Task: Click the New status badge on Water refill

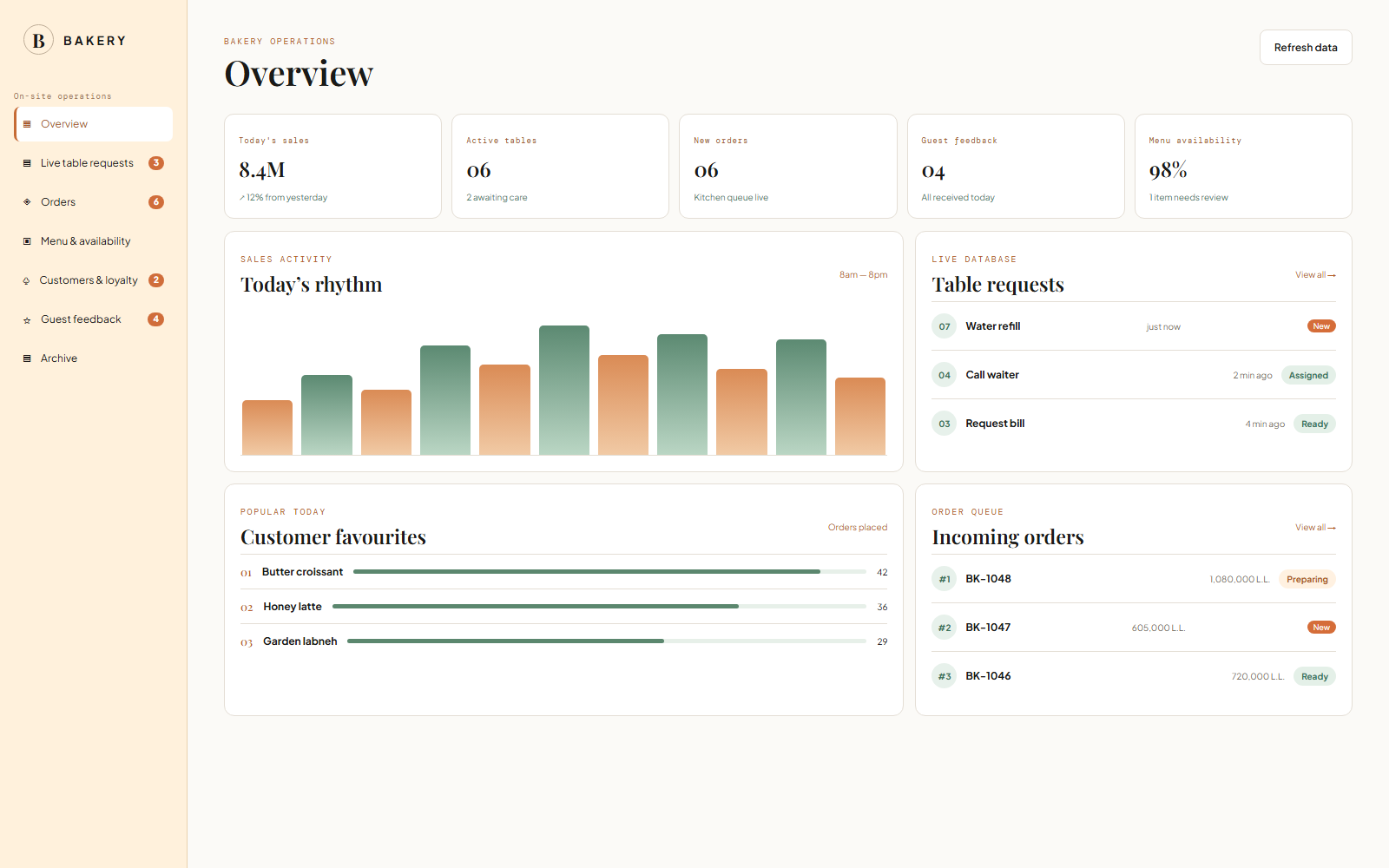Action: pyautogui.click(x=1321, y=326)
